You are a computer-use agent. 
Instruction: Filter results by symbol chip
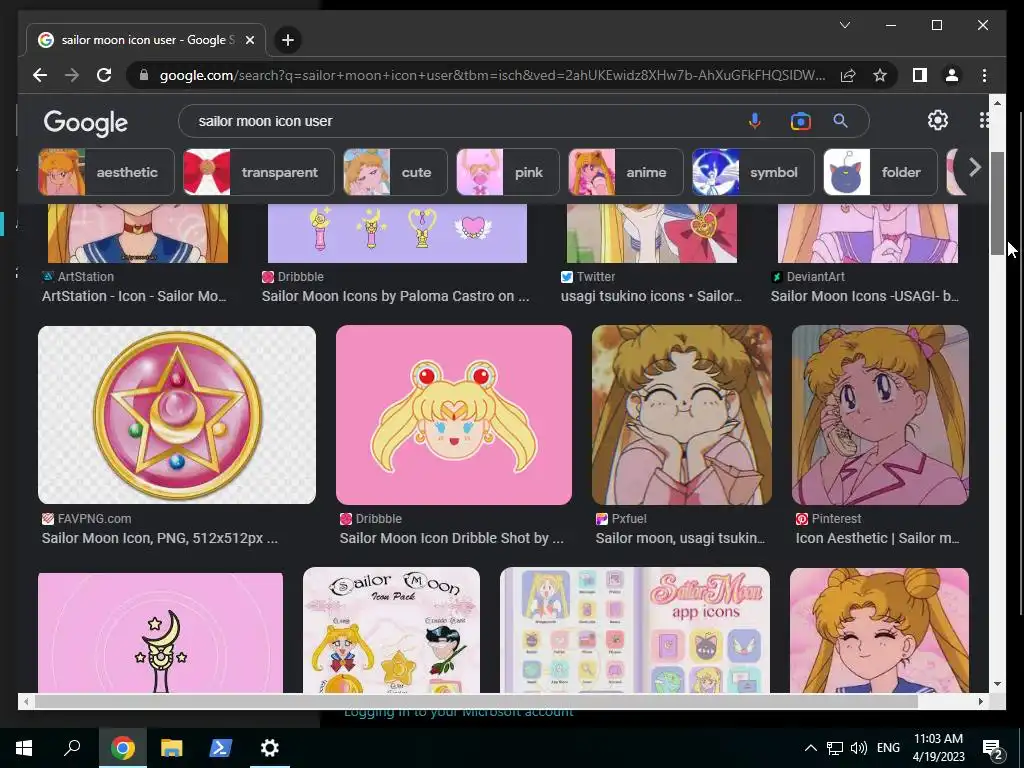753,172
